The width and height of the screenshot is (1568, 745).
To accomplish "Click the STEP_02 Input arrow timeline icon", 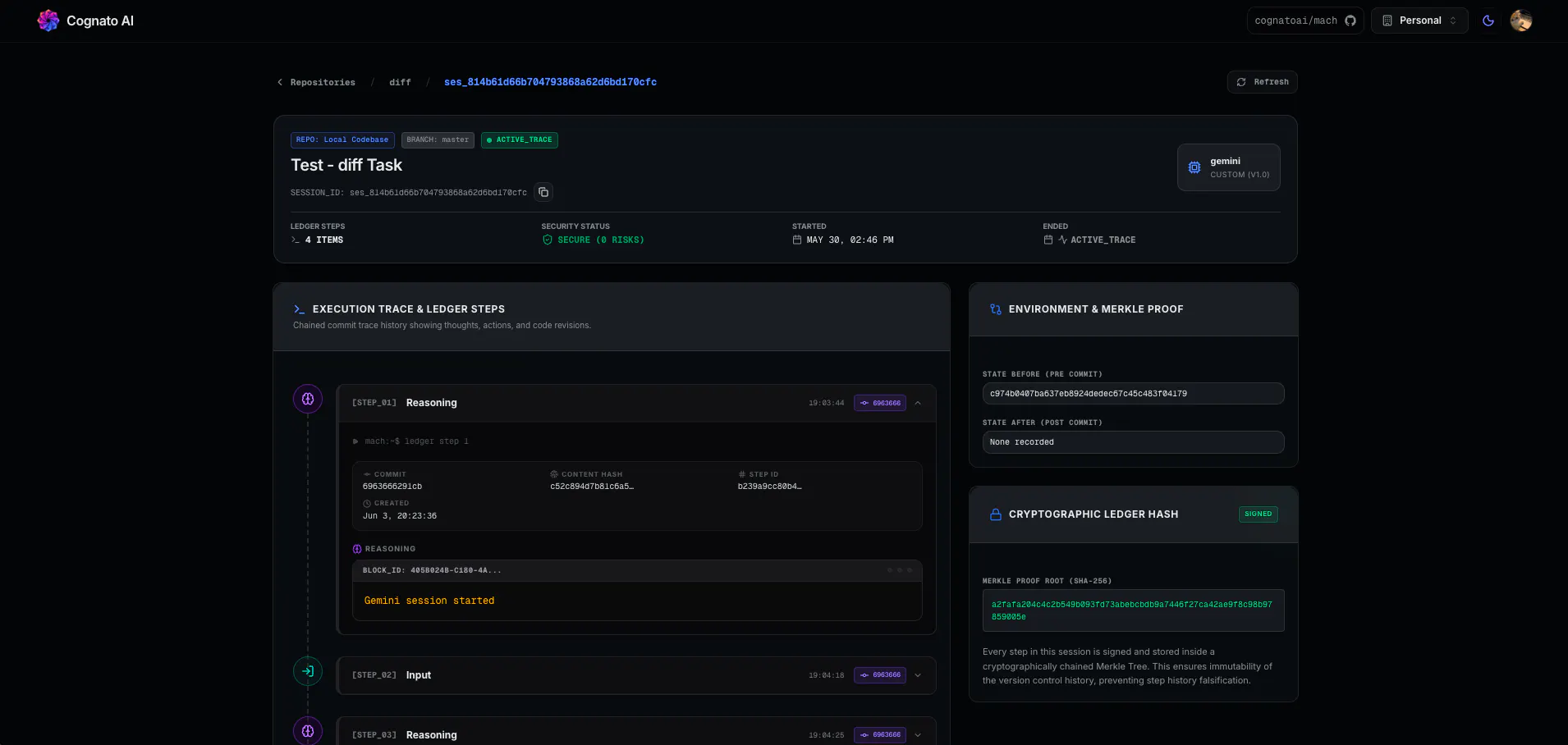I will (308, 671).
